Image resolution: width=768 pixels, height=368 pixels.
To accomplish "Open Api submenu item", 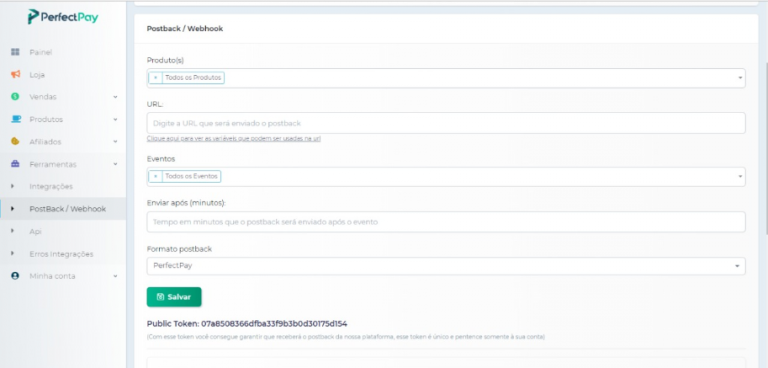I will tap(35, 231).
